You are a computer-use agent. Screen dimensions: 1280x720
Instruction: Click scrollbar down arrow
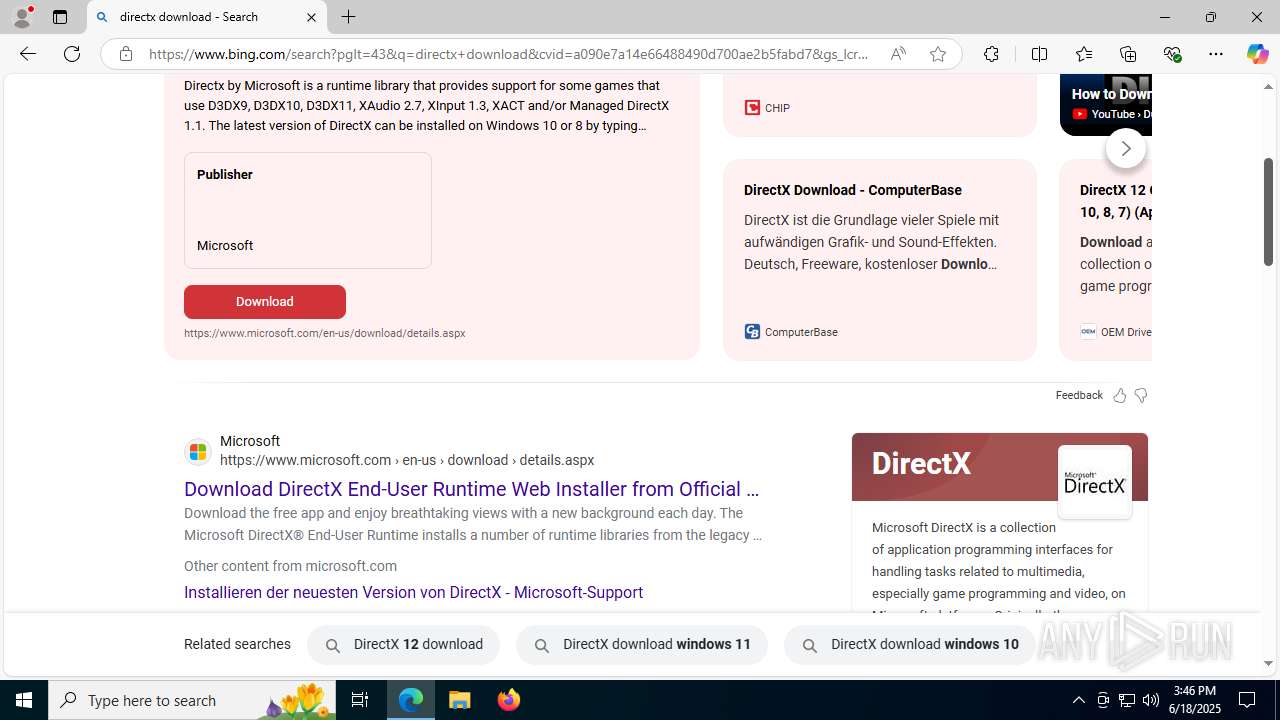[1268, 663]
